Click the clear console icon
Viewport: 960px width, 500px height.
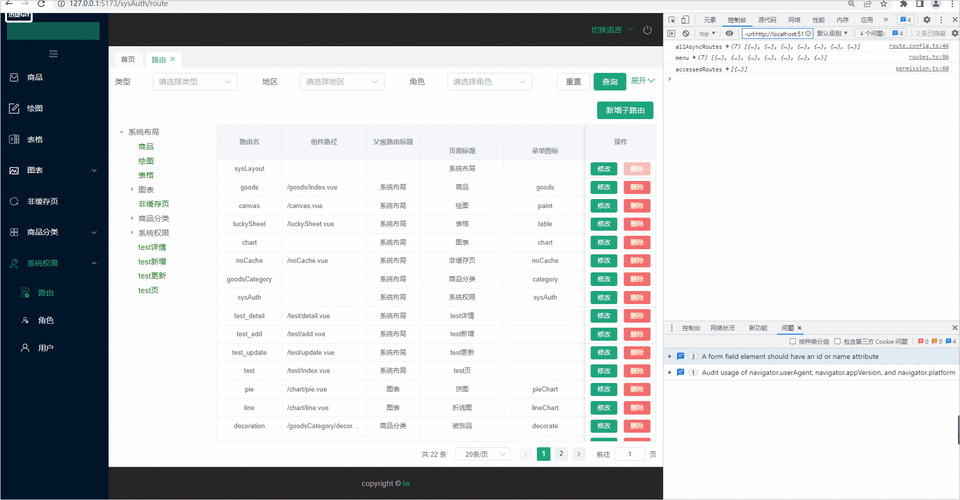(x=686, y=34)
